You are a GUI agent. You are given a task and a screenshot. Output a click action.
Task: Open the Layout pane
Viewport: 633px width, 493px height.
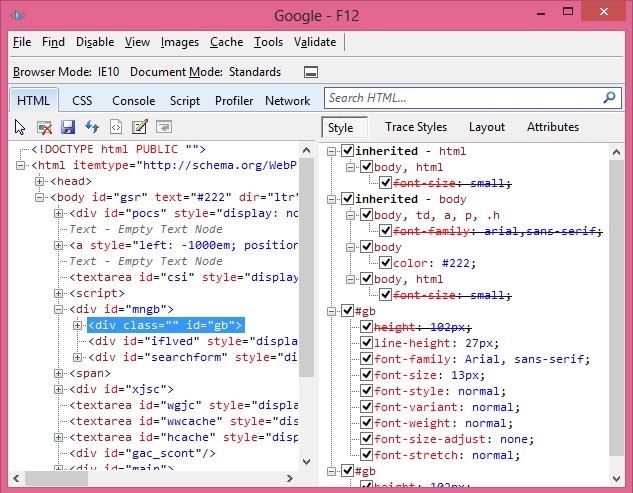point(487,127)
